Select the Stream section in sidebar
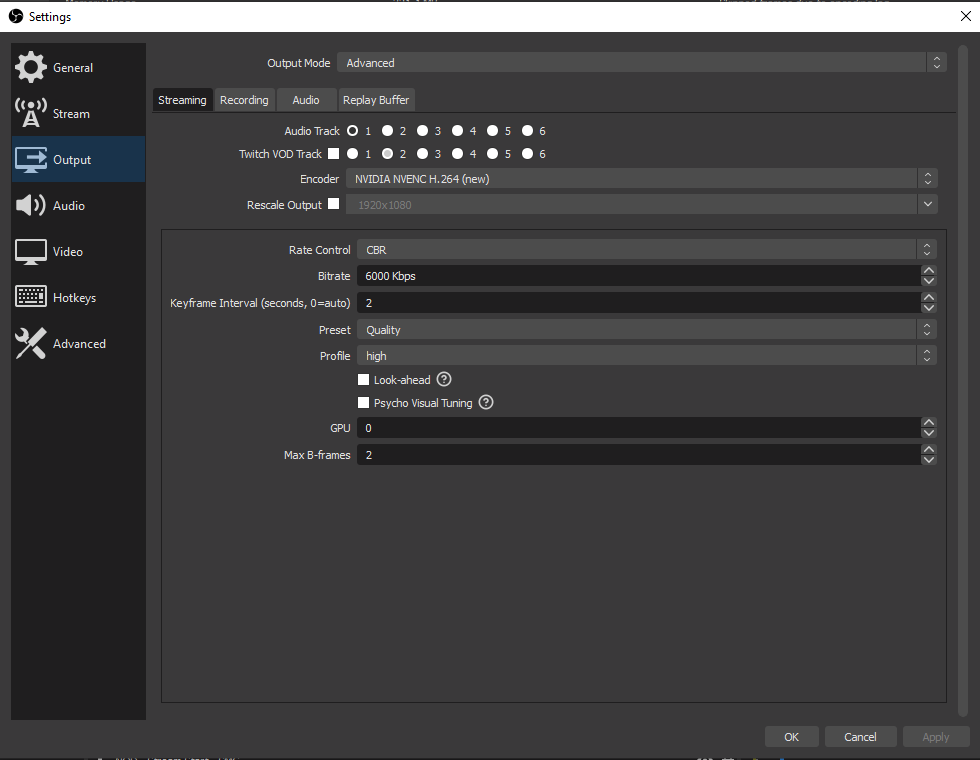The height and width of the screenshot is (760, 980). tap(70, 113)
